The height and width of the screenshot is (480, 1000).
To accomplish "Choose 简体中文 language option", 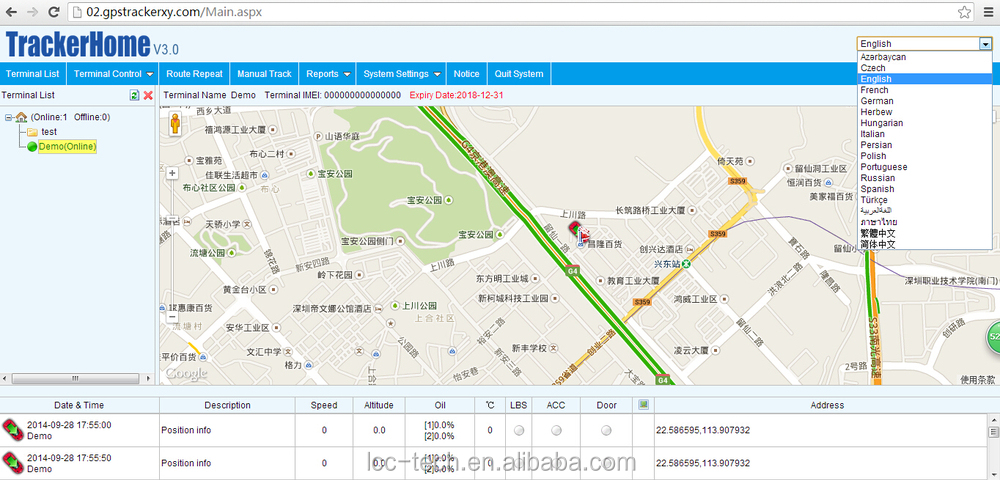I will [x=924, y=244].
